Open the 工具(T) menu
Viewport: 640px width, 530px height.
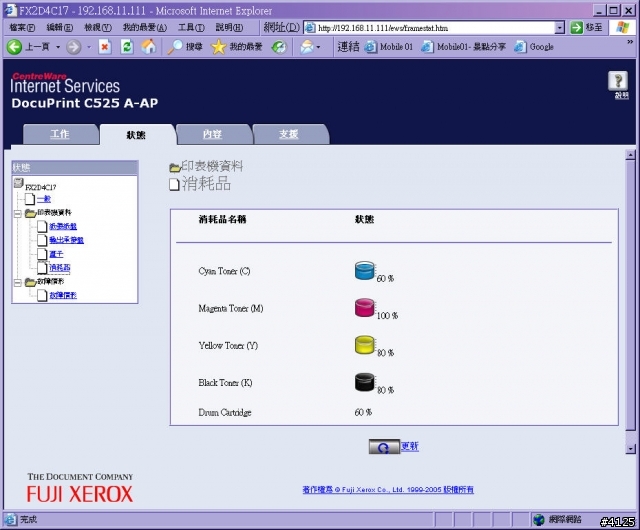[191, 27]
